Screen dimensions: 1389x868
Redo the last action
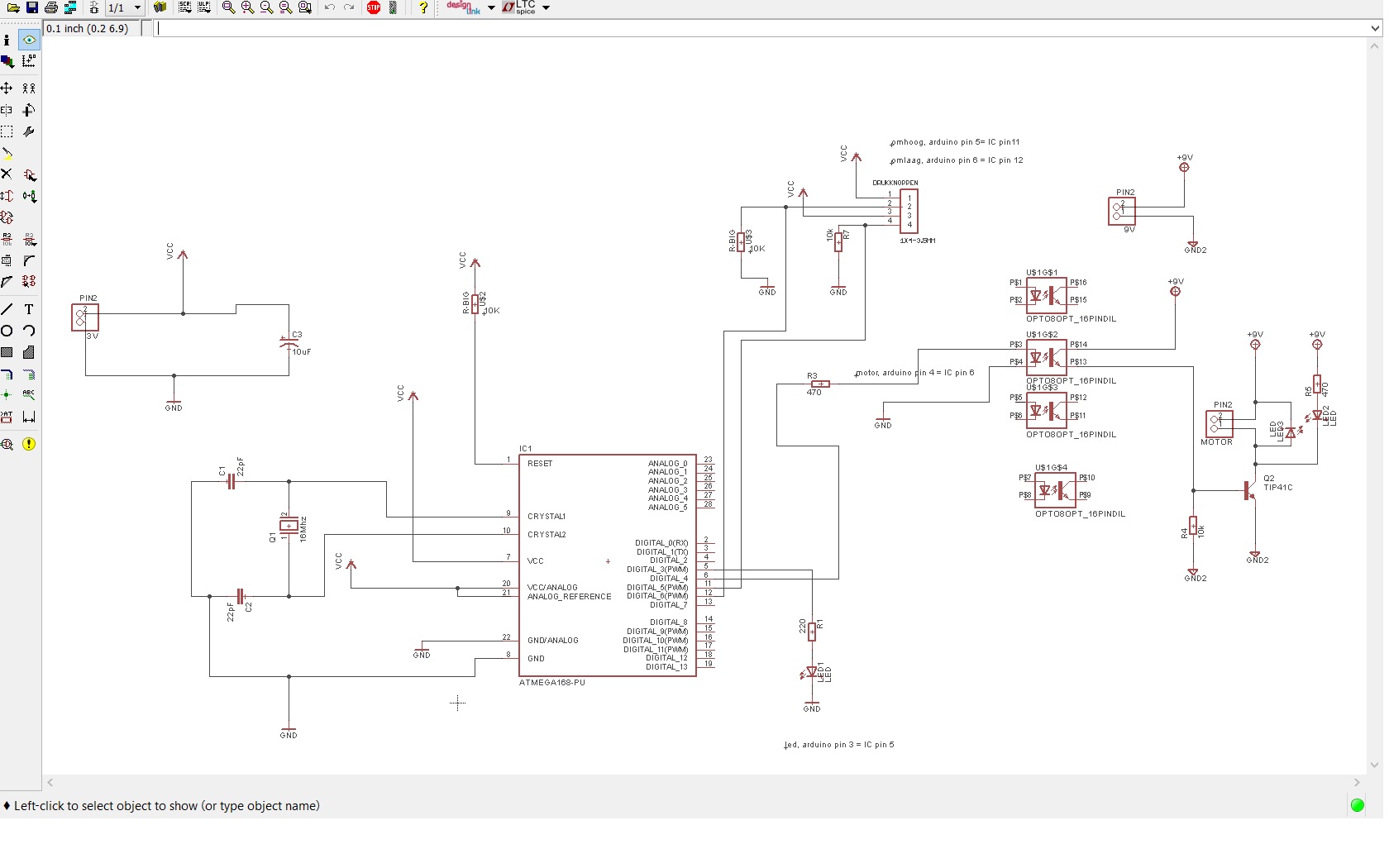coord(349,7)
